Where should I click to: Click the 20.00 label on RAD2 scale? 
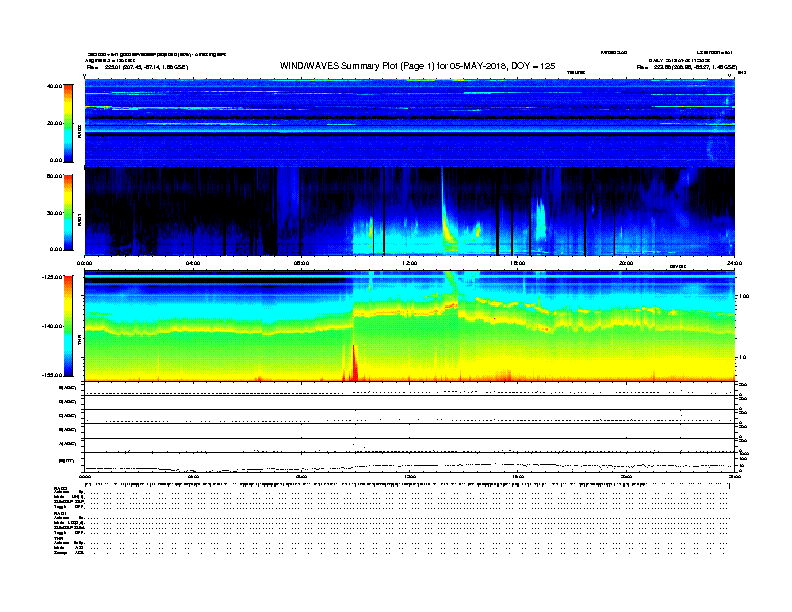[x=54, y=123]
